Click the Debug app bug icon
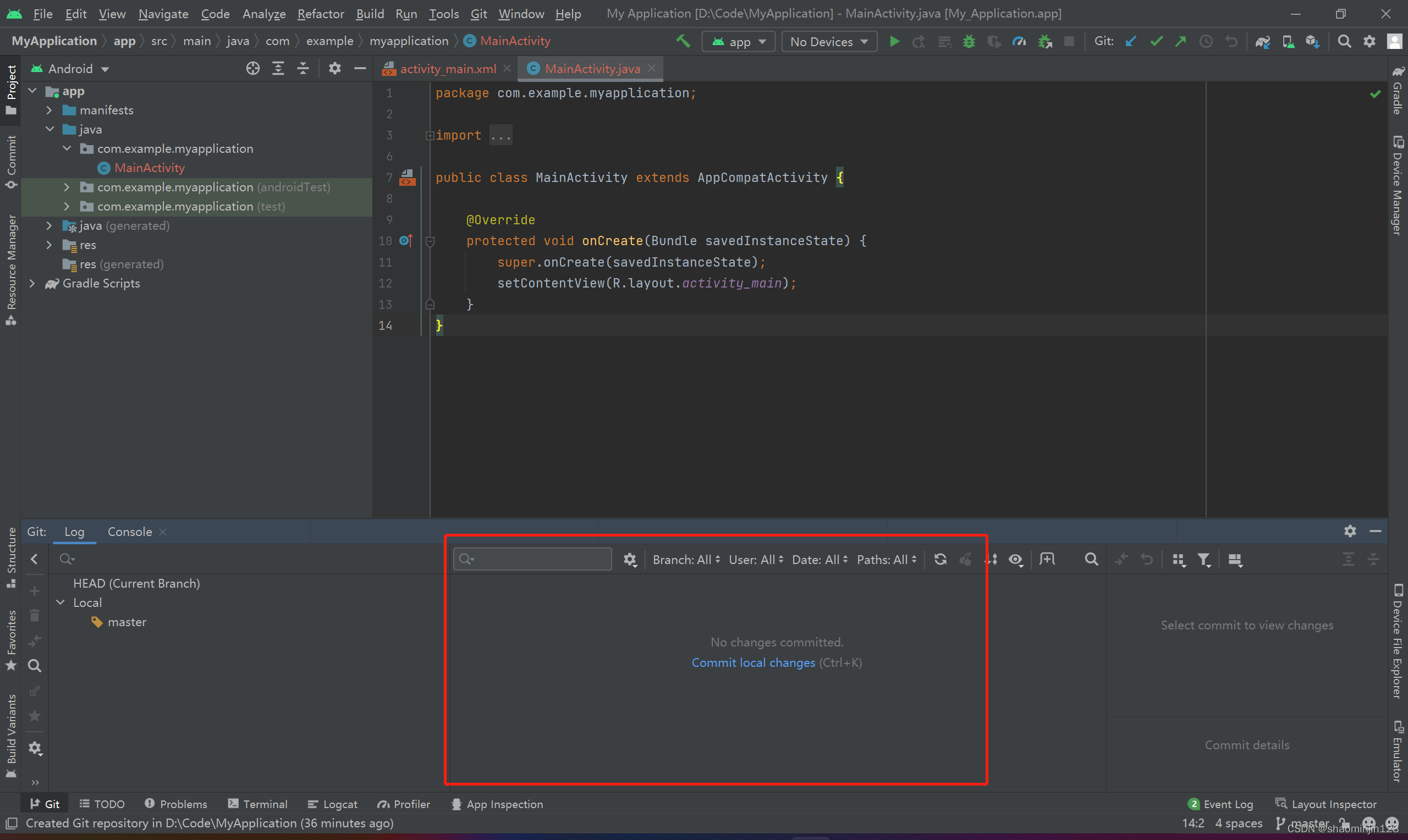1408x840 pixels. tap(969, 41)
